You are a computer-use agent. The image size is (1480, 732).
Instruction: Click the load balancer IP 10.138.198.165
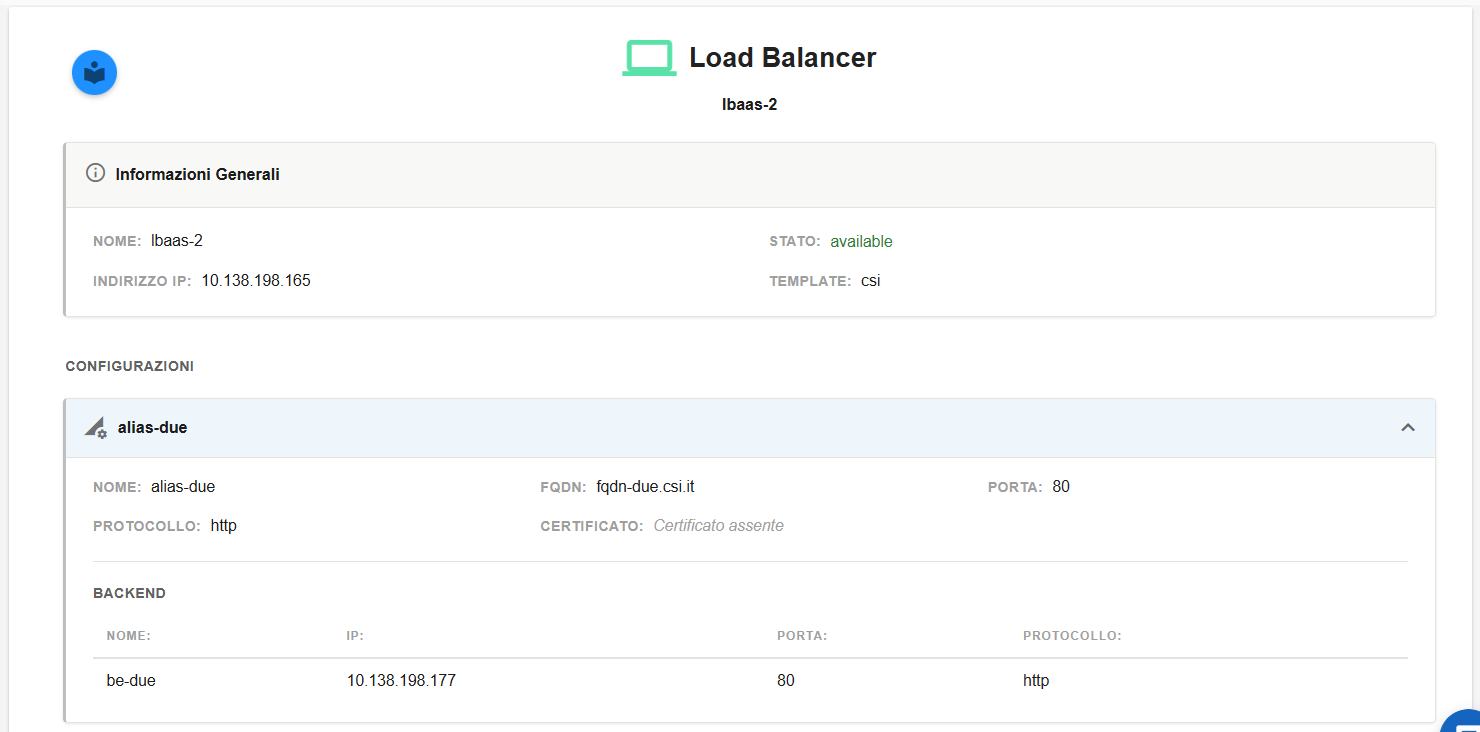[x=256, y=281]
